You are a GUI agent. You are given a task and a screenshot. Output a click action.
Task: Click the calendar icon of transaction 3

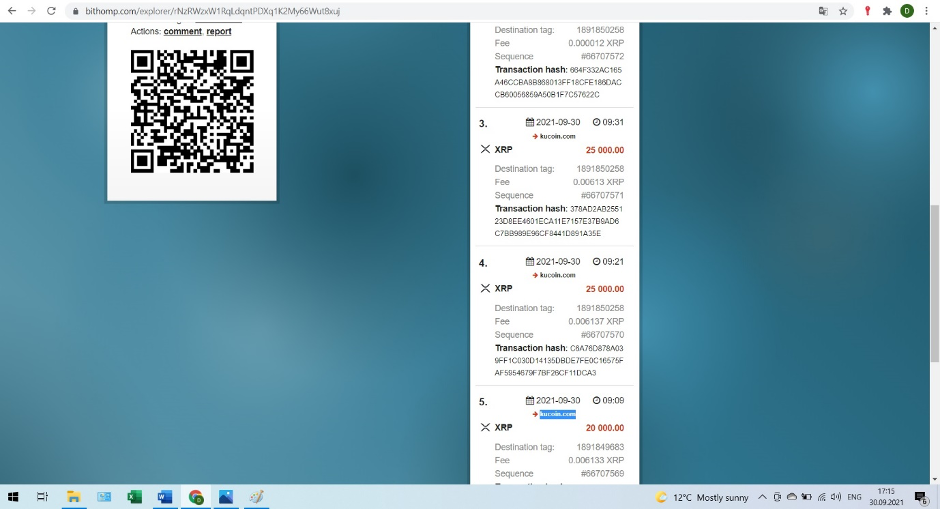point(530,122)
